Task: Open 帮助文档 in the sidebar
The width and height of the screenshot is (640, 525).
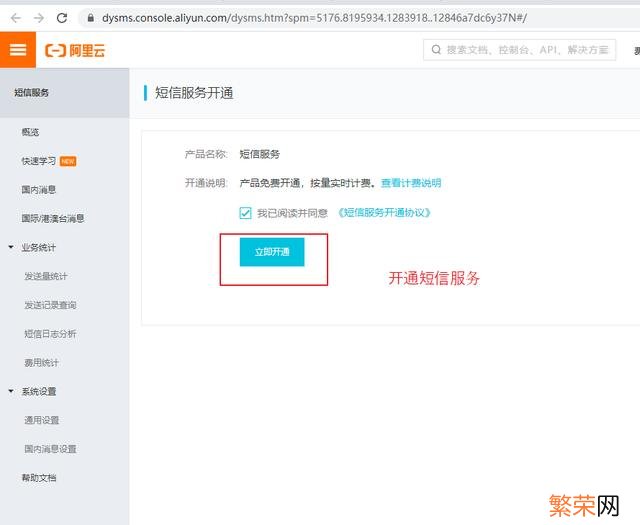Action: click(x=39, y=478)
